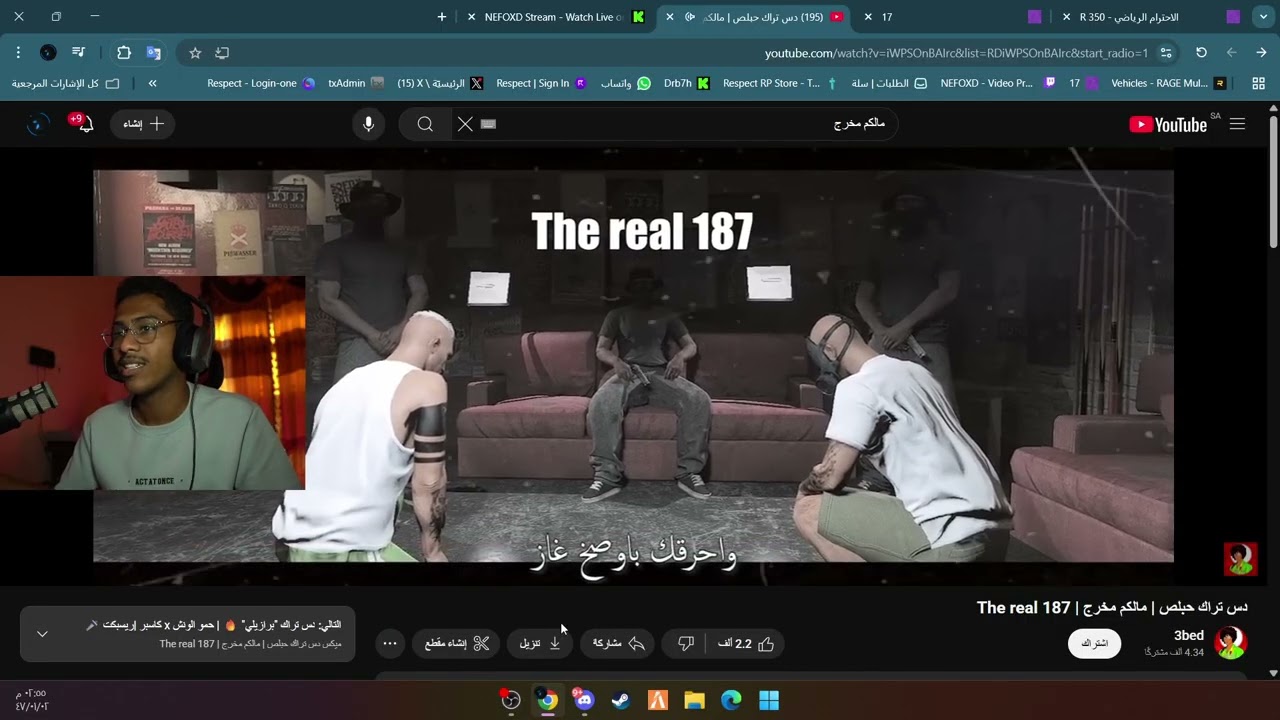Mute the audio indicator on YouTube tab
Viewport: 1280px width, 720px height.
690,17
